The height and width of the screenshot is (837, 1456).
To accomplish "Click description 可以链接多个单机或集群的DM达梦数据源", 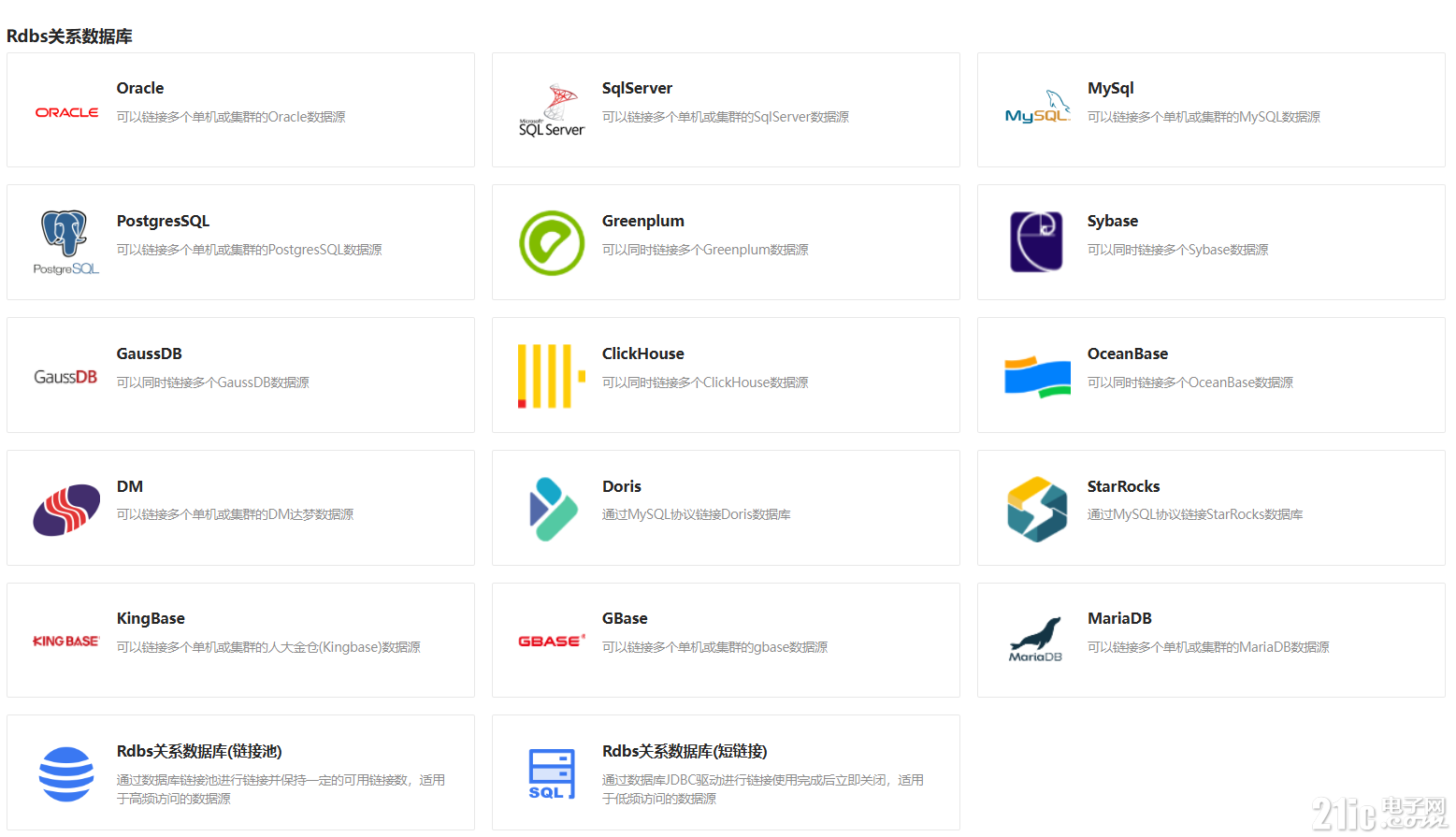I will pos(235,514).
